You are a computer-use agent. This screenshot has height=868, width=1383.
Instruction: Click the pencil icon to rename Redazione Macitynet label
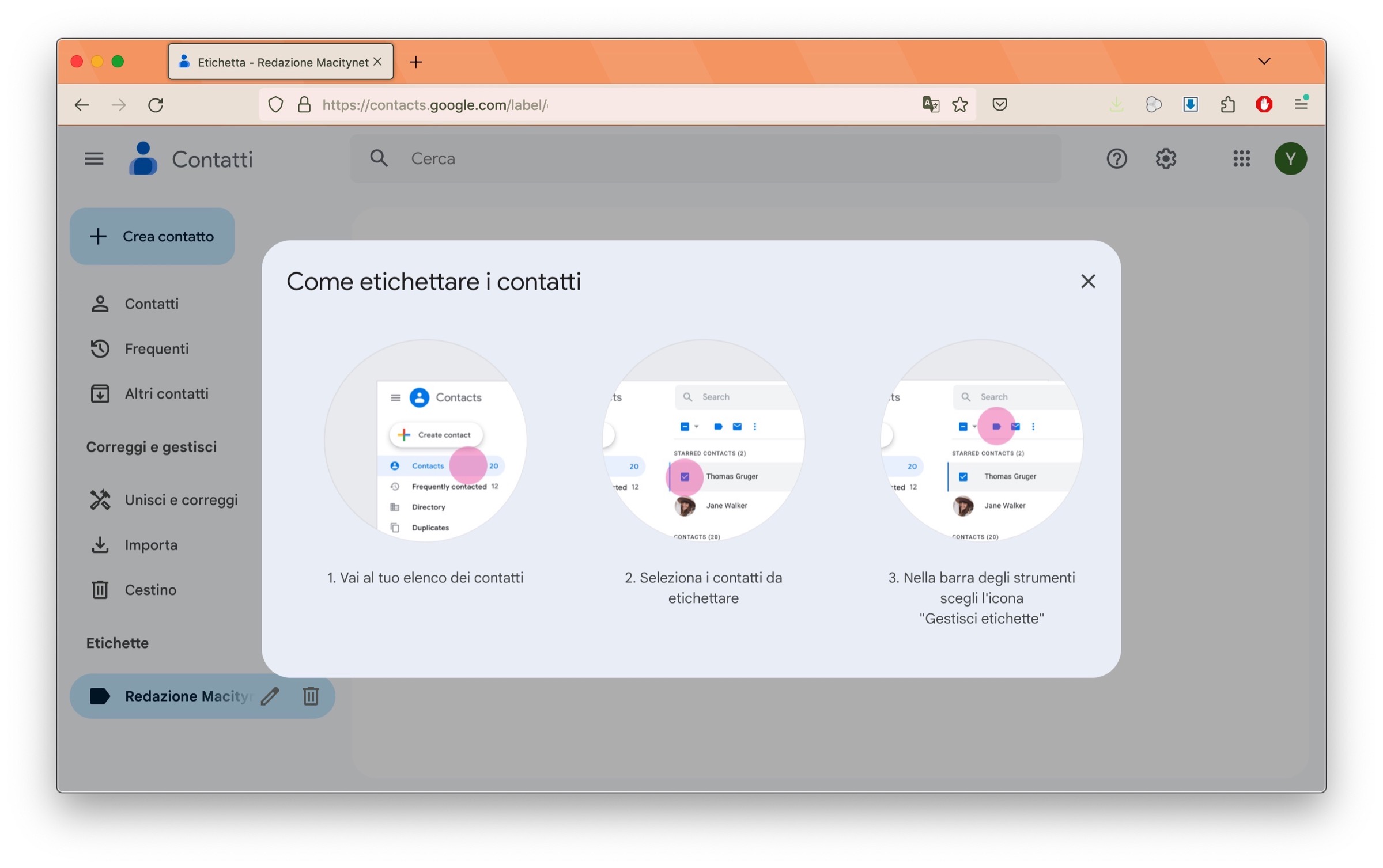tap(270, 696)
